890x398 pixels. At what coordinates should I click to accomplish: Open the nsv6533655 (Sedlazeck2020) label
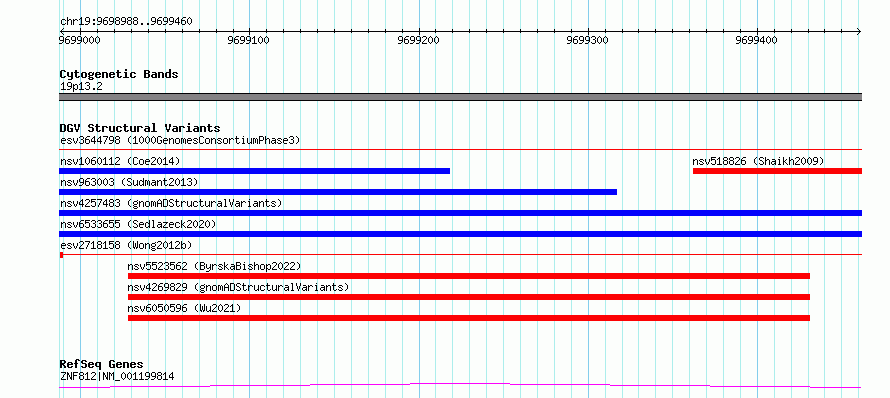tap(138, 224)
